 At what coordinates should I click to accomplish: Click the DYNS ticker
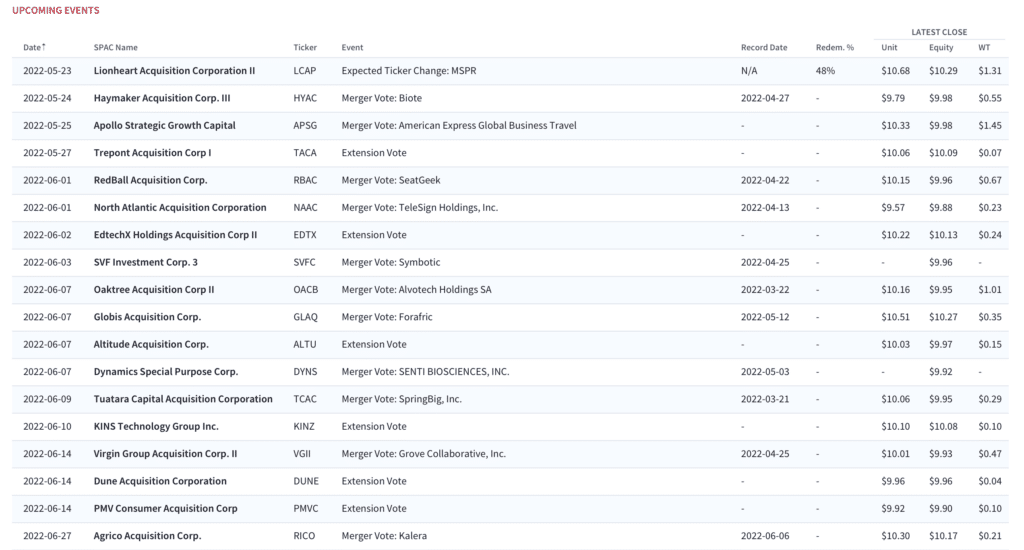pos(305,372)
